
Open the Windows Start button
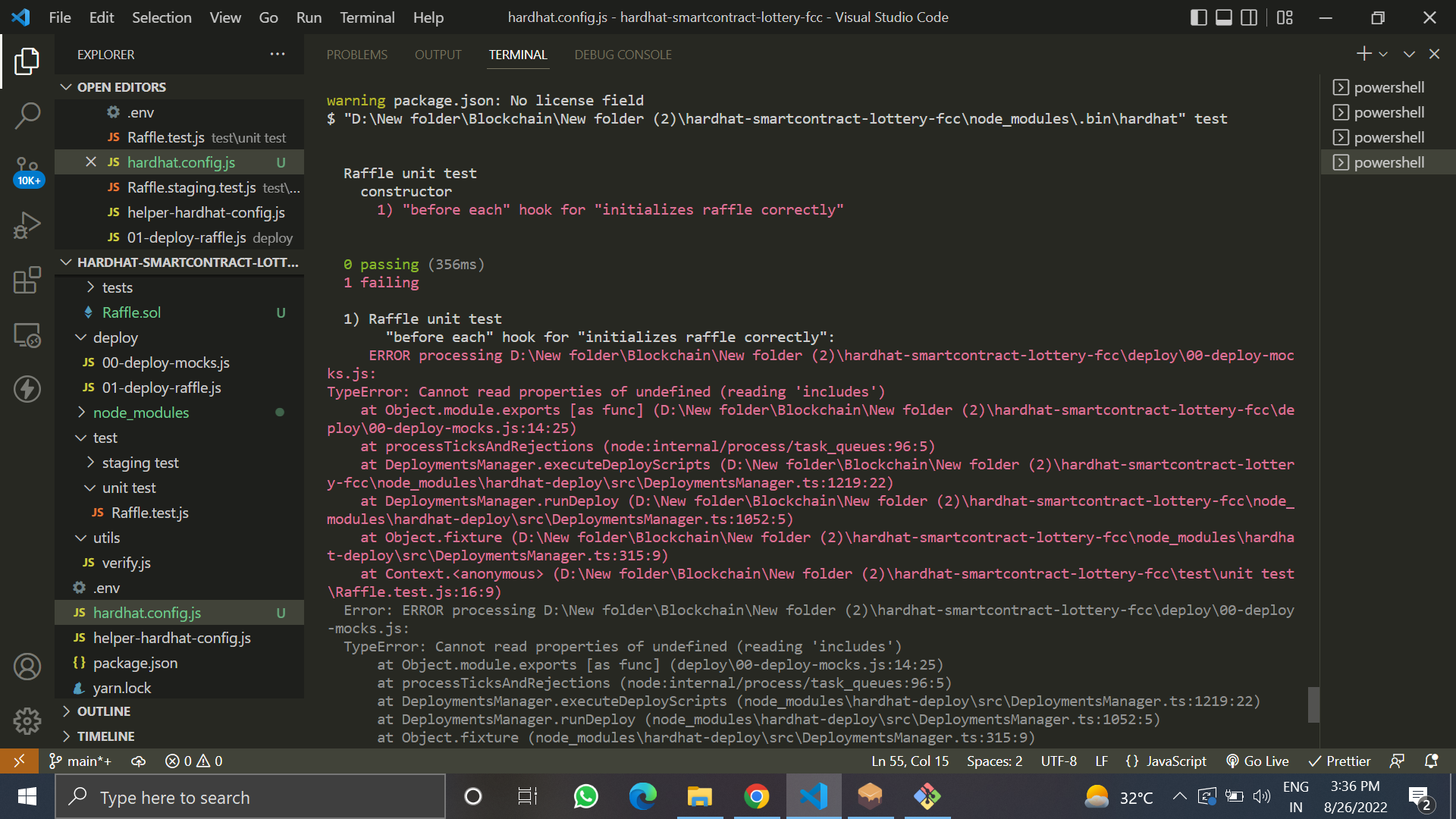(x=27, y=797)
